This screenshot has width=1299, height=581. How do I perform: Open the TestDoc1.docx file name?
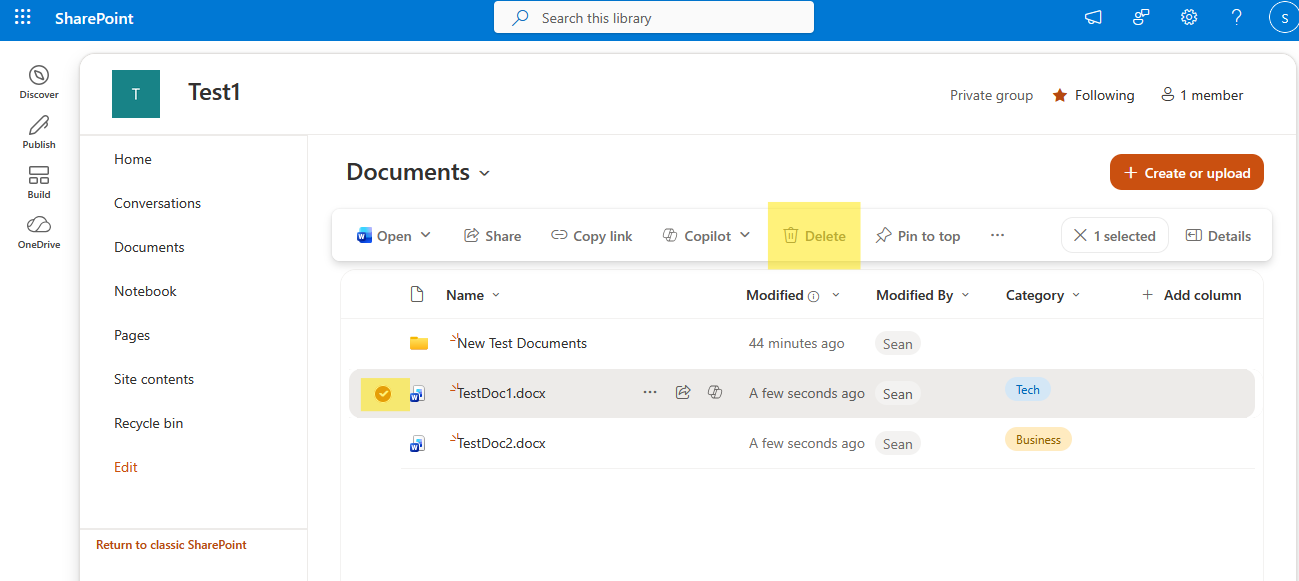pyautogui.click(x=501, y=393)
